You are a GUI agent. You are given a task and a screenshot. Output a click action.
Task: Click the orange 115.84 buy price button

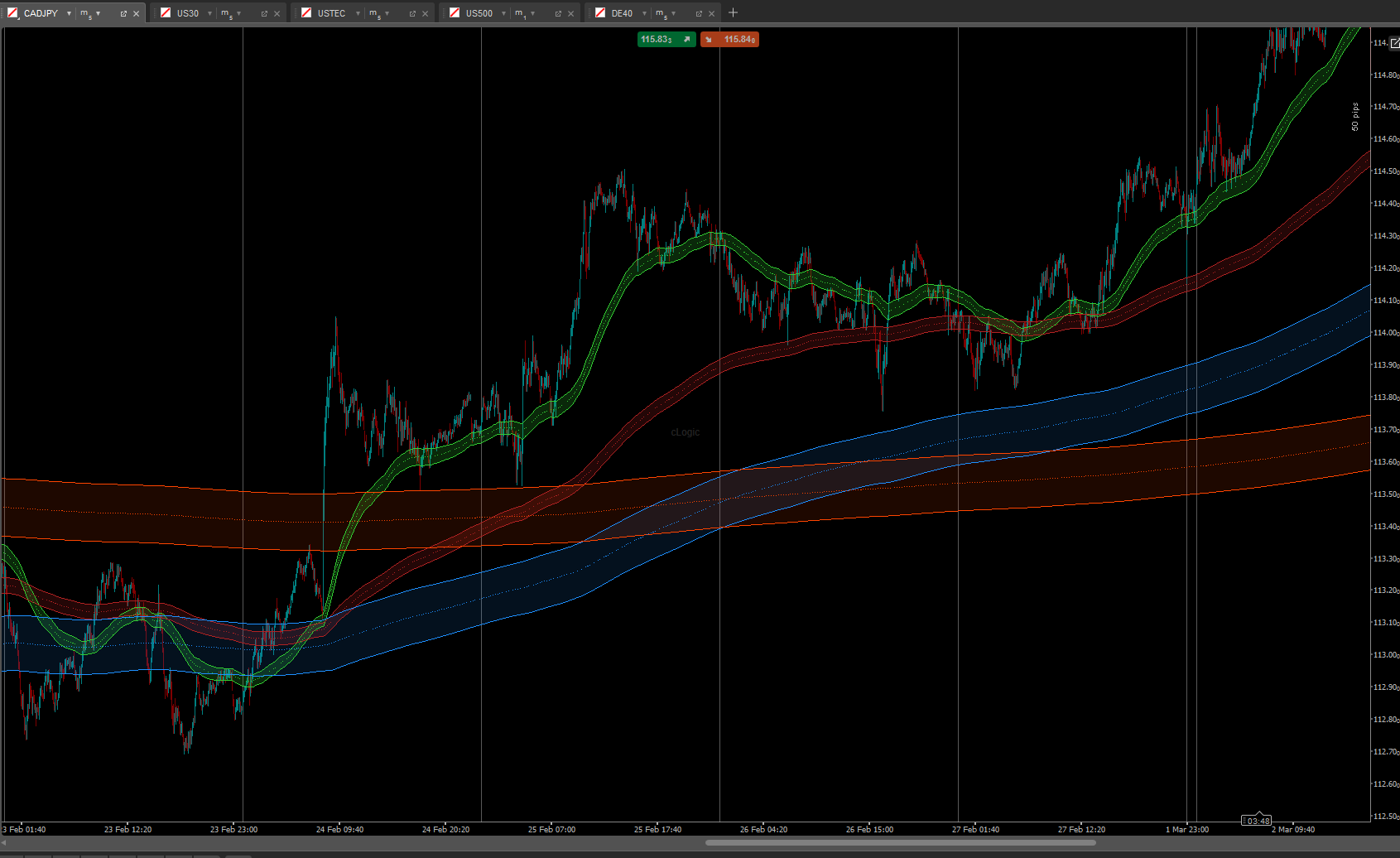tap(729, 39)
